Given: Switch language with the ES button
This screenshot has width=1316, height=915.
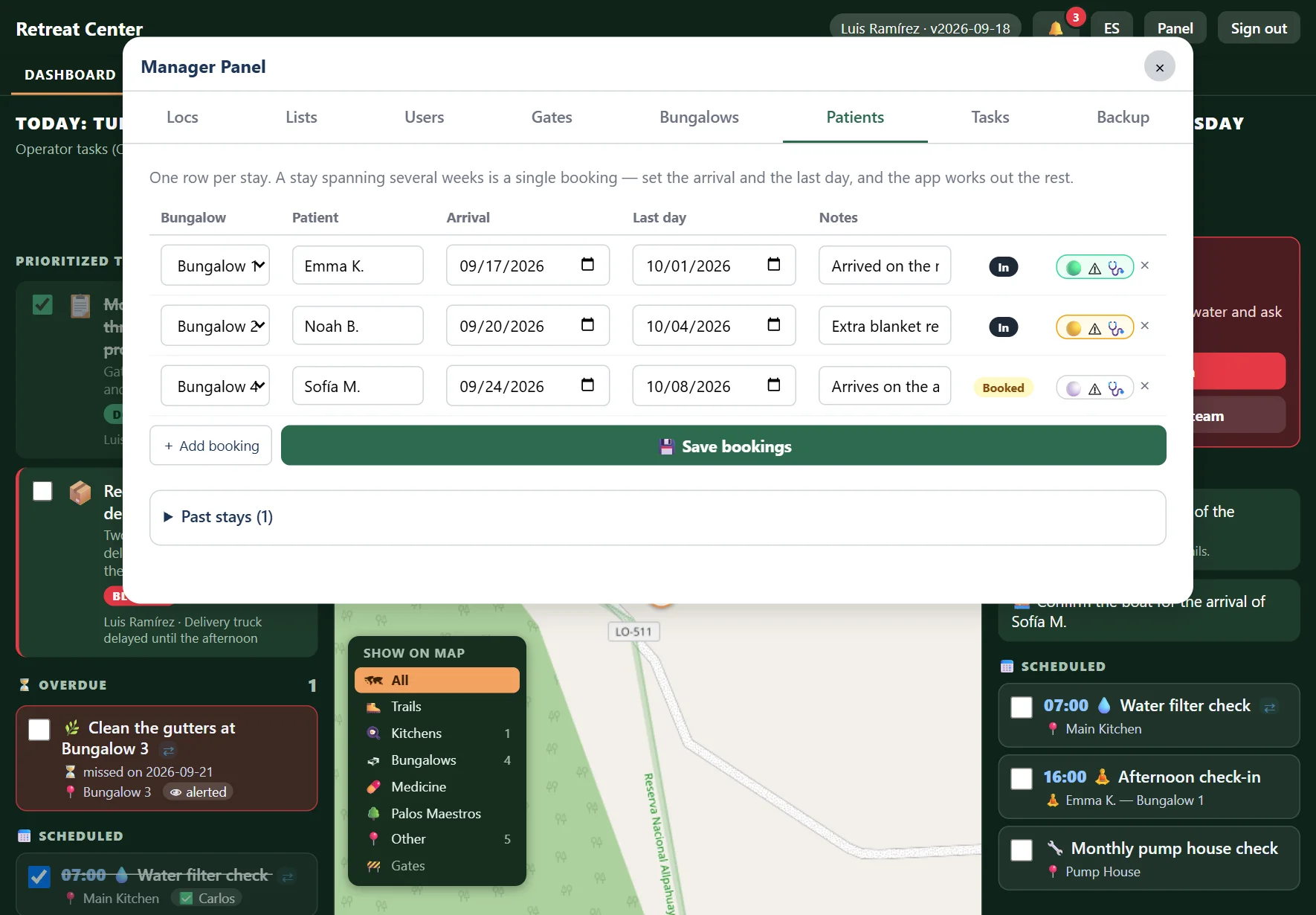Looking at the screenshot, I should point(1112,28).
